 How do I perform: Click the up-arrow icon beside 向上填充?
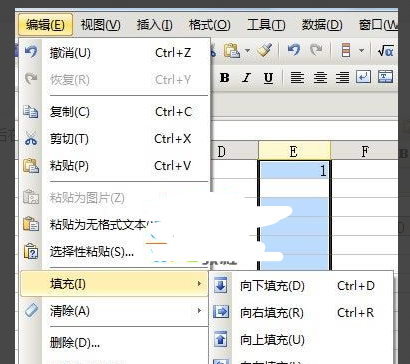220,339
